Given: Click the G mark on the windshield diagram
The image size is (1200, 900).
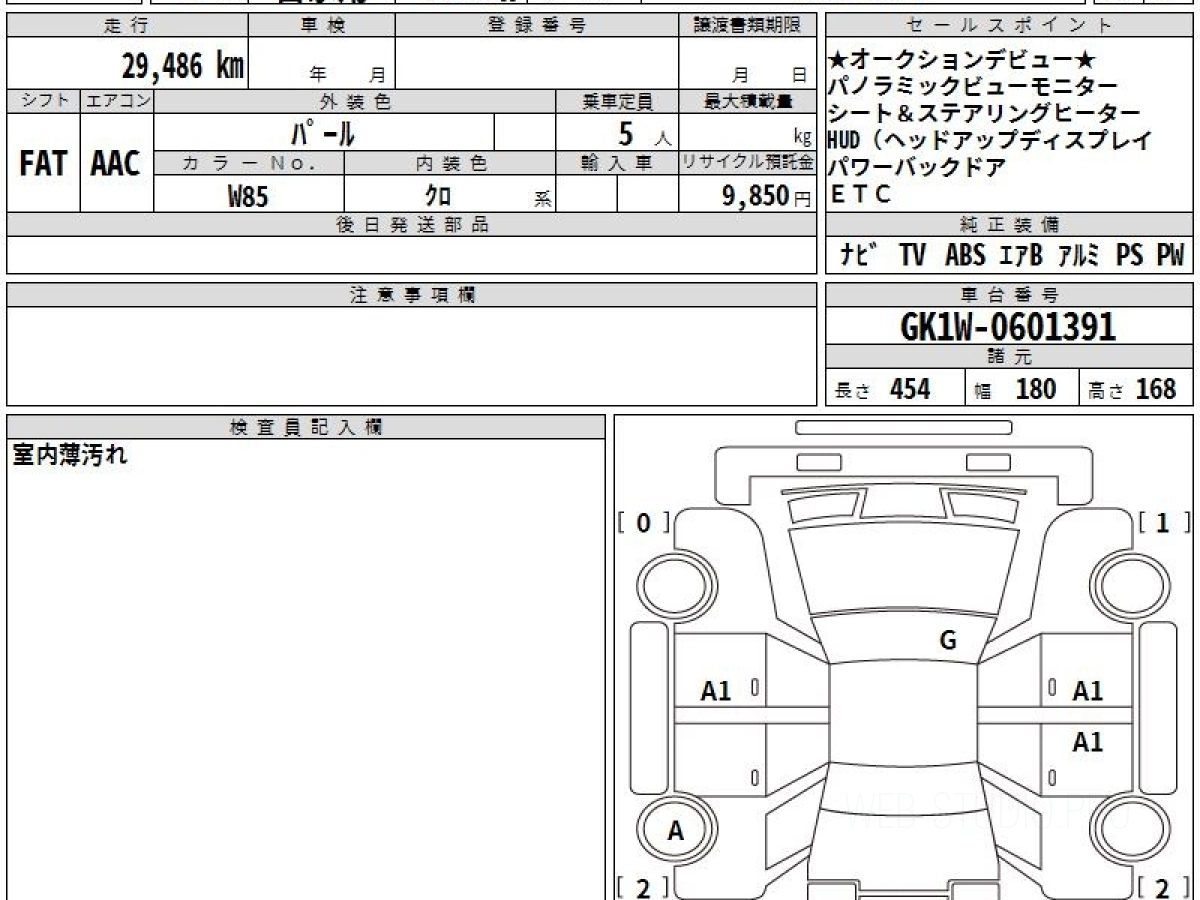Looking at the screenshot, I should pos(948,641).
